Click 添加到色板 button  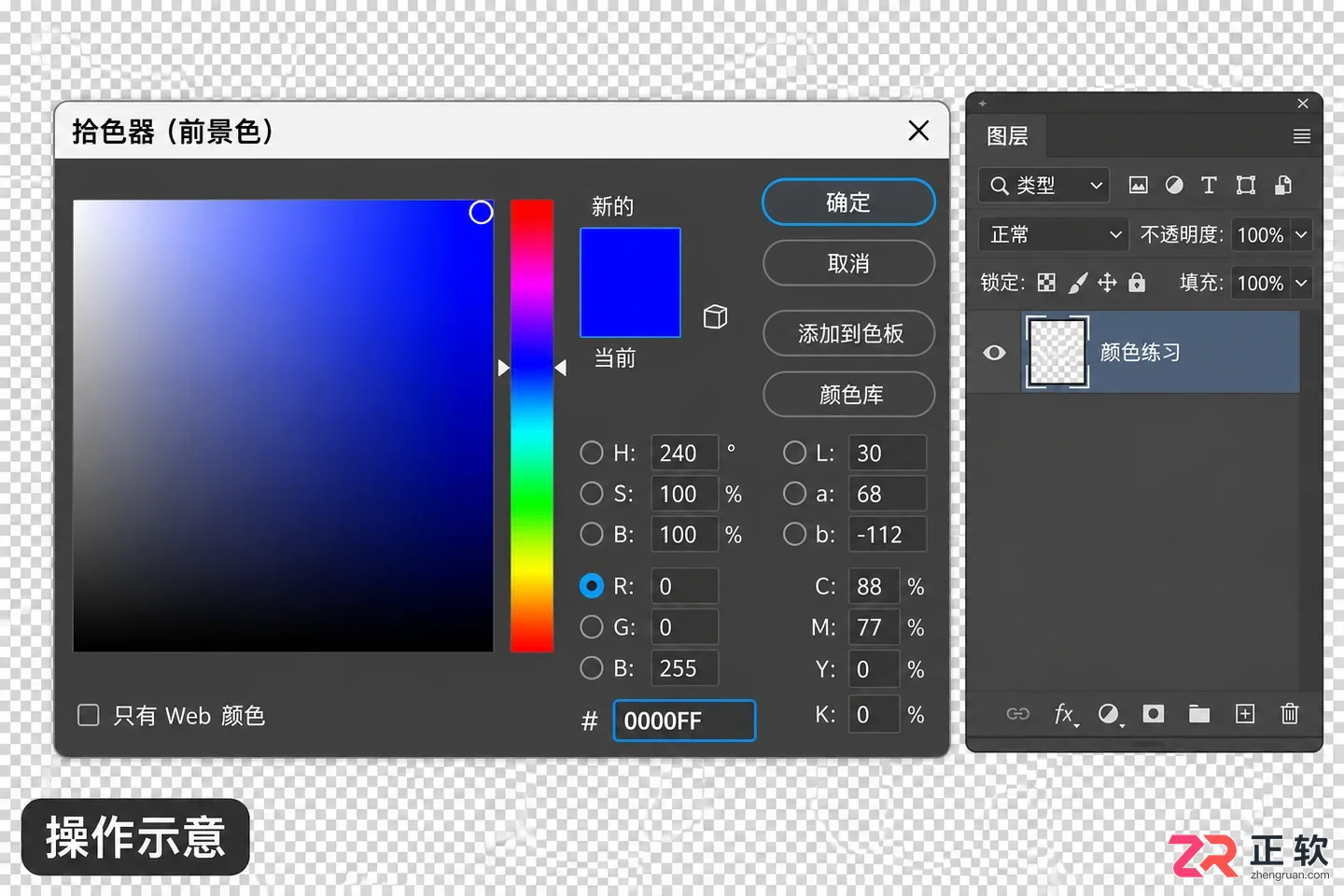point(848,333)
